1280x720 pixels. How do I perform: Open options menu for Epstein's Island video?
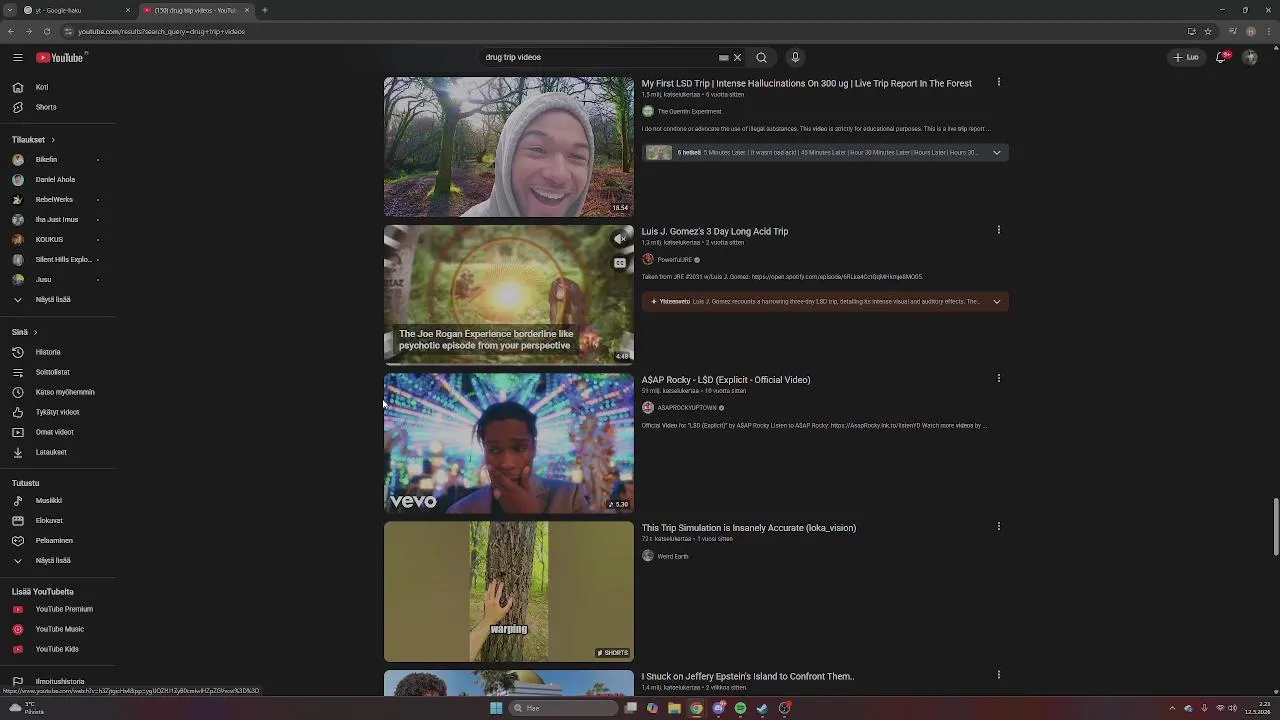pyautogui.click(x=998, y=674)
